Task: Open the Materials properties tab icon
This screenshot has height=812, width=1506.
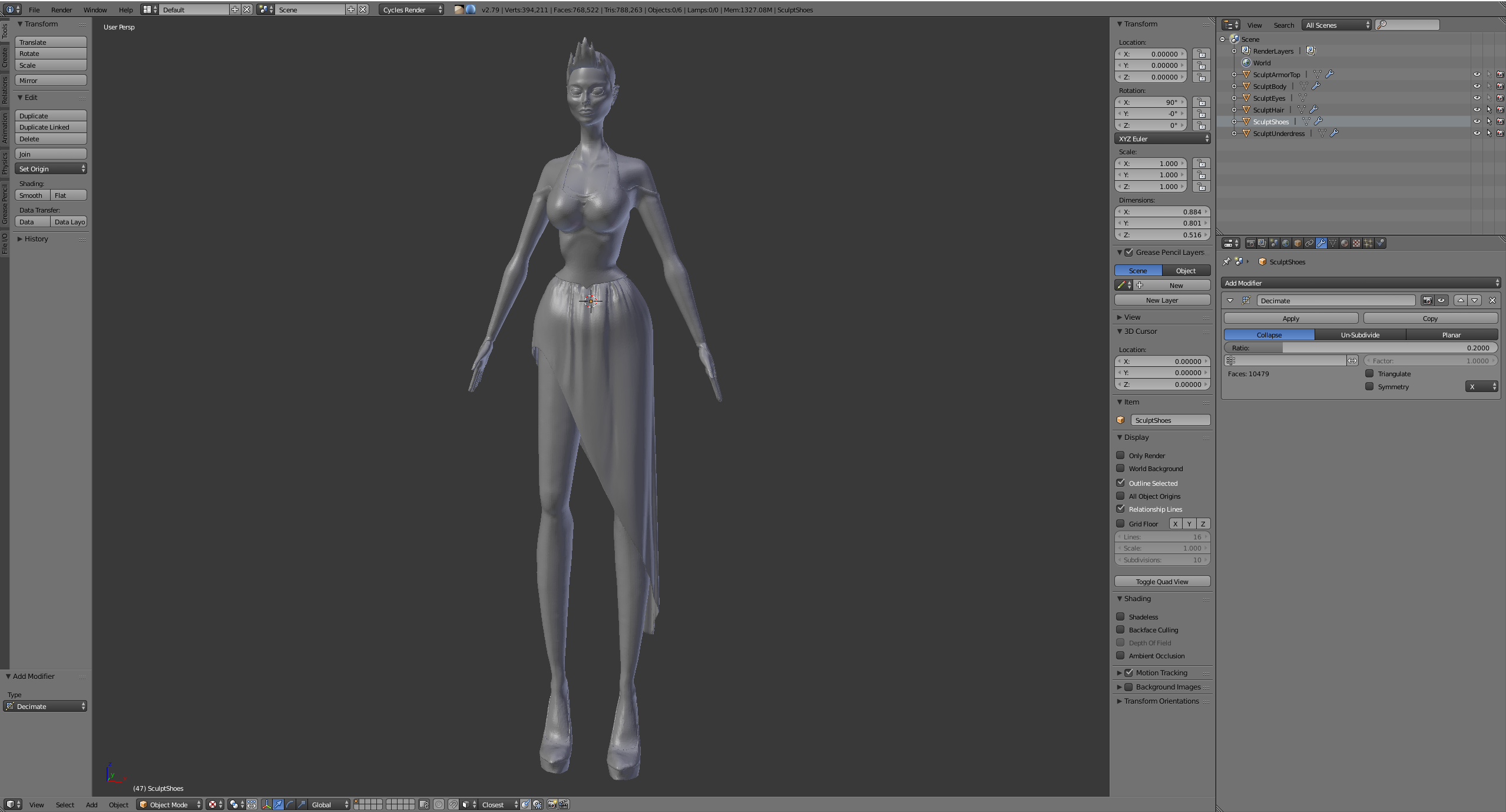Action: [x=1345, y=243]
